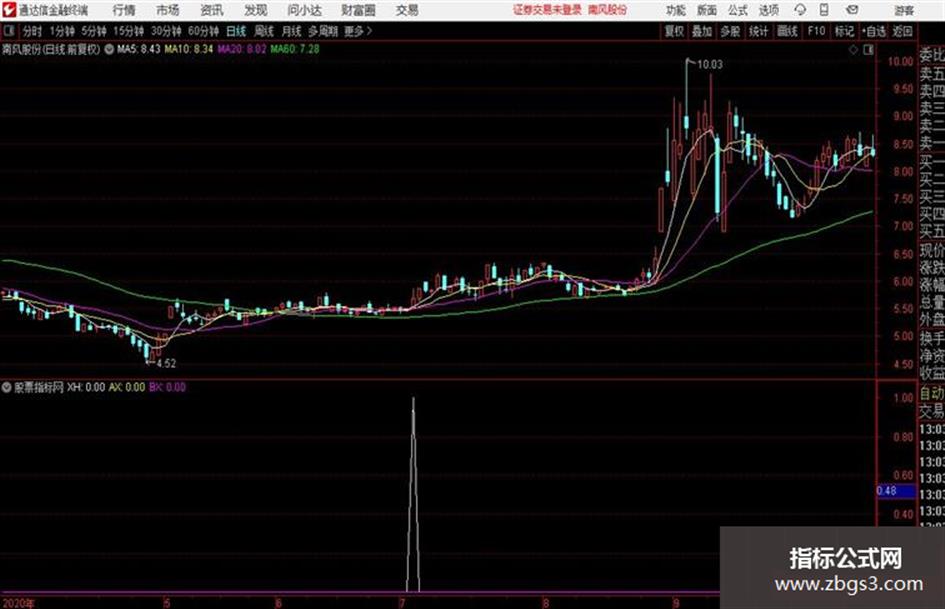Click the MA20: 8.02 value
Image resolution: width=945 pixels, height=609 pixels.
[241, 49]
